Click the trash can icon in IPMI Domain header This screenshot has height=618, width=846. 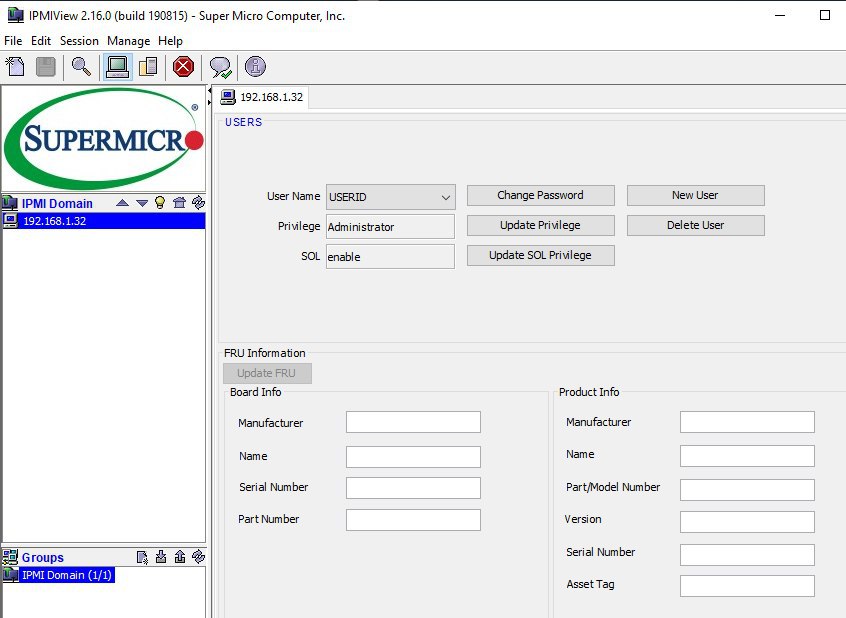click(179, 202)
